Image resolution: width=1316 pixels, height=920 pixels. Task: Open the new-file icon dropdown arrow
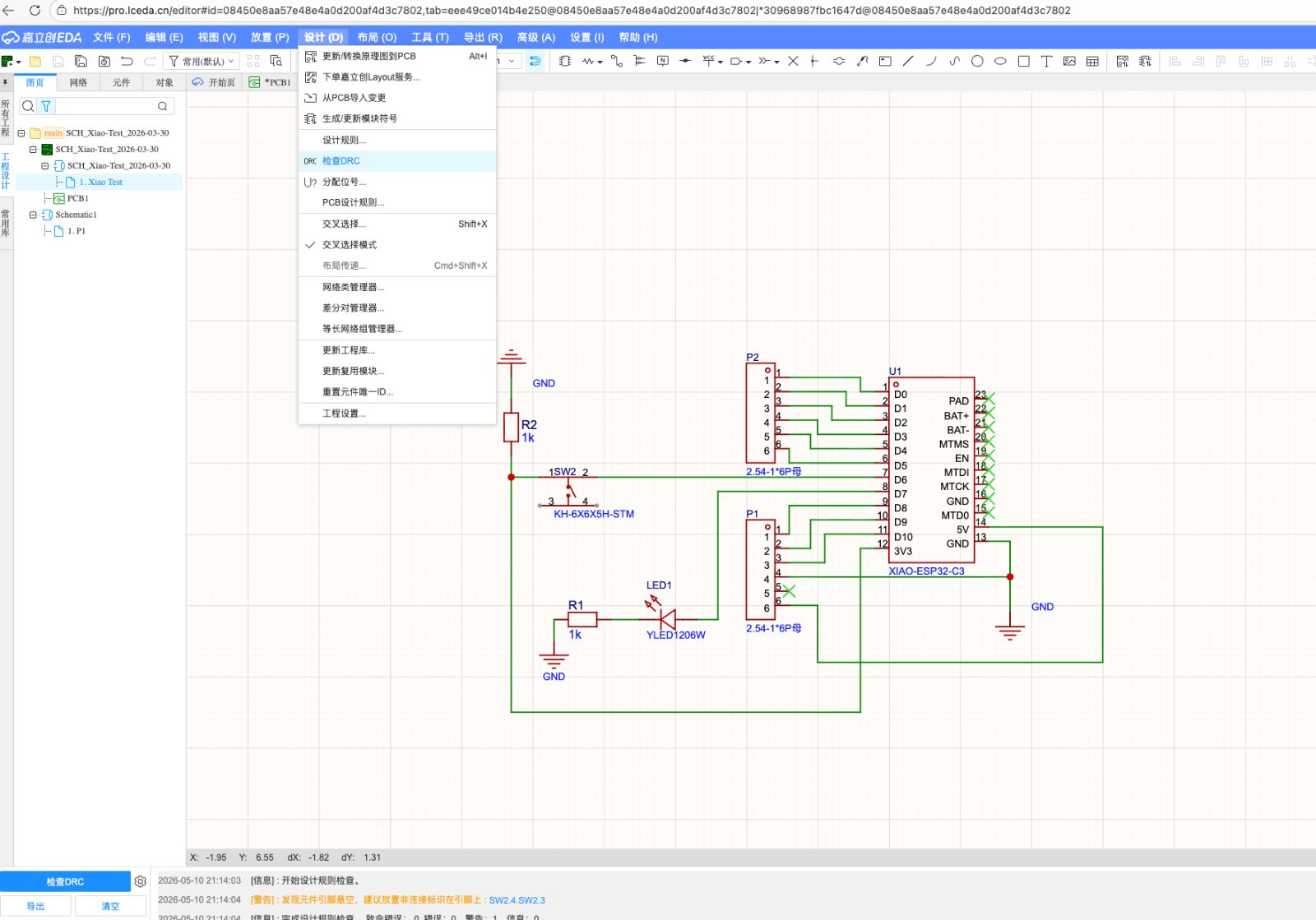coord(18,62)
